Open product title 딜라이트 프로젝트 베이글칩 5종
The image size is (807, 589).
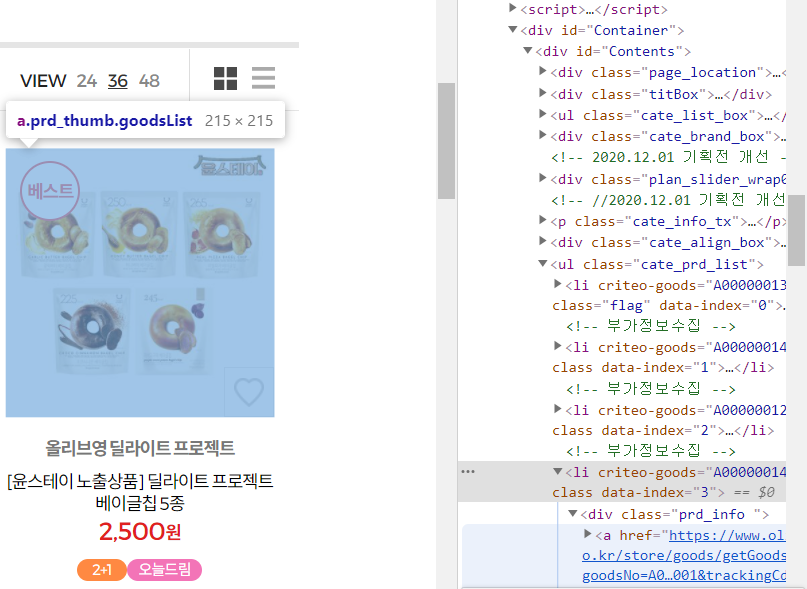[140, 491]
